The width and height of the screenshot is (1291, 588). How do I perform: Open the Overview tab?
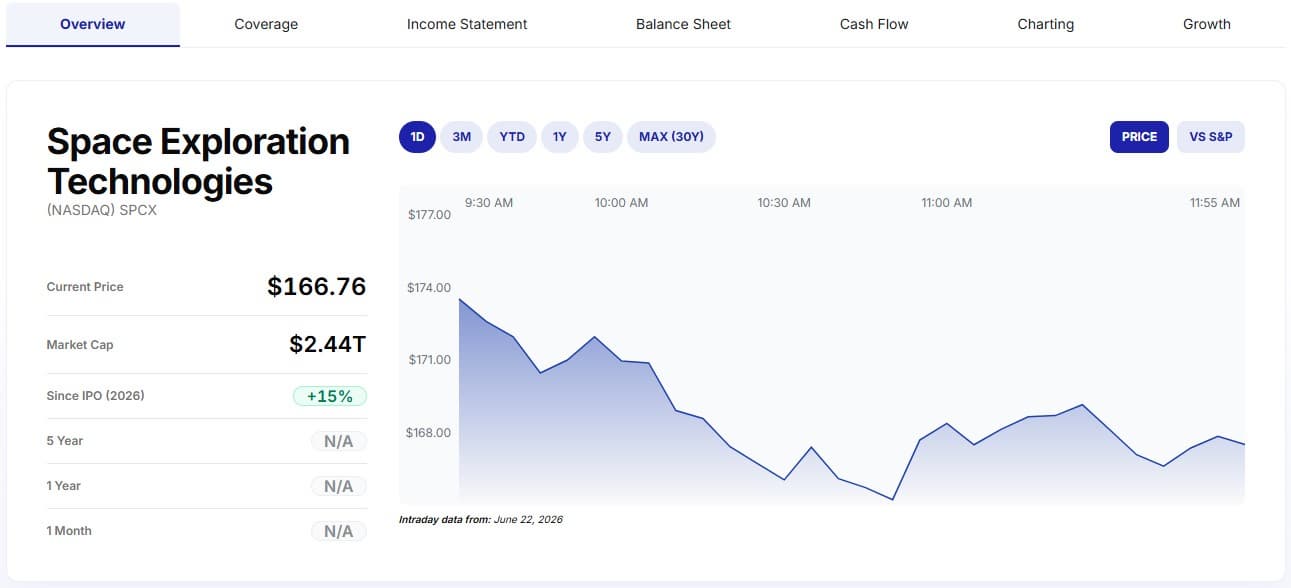pyautogui.click(x=93, y=24)
